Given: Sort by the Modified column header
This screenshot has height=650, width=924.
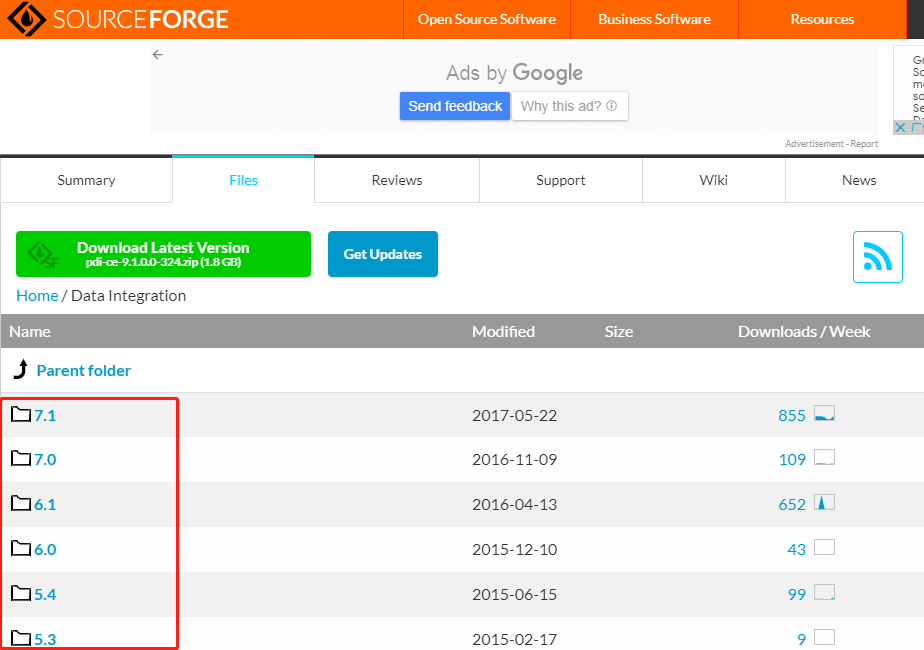Looking at the screenshot, I should coord(503,332).
